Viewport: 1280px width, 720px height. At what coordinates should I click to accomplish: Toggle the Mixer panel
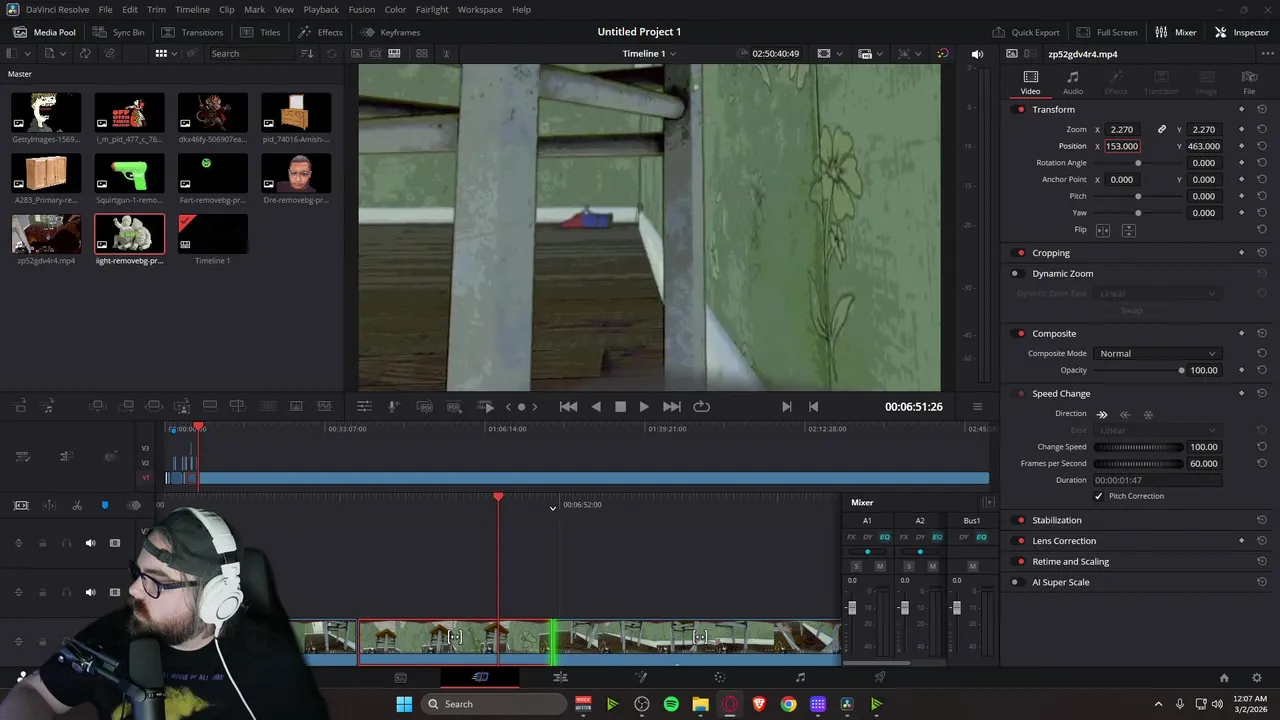click(x=1176, y=32)
